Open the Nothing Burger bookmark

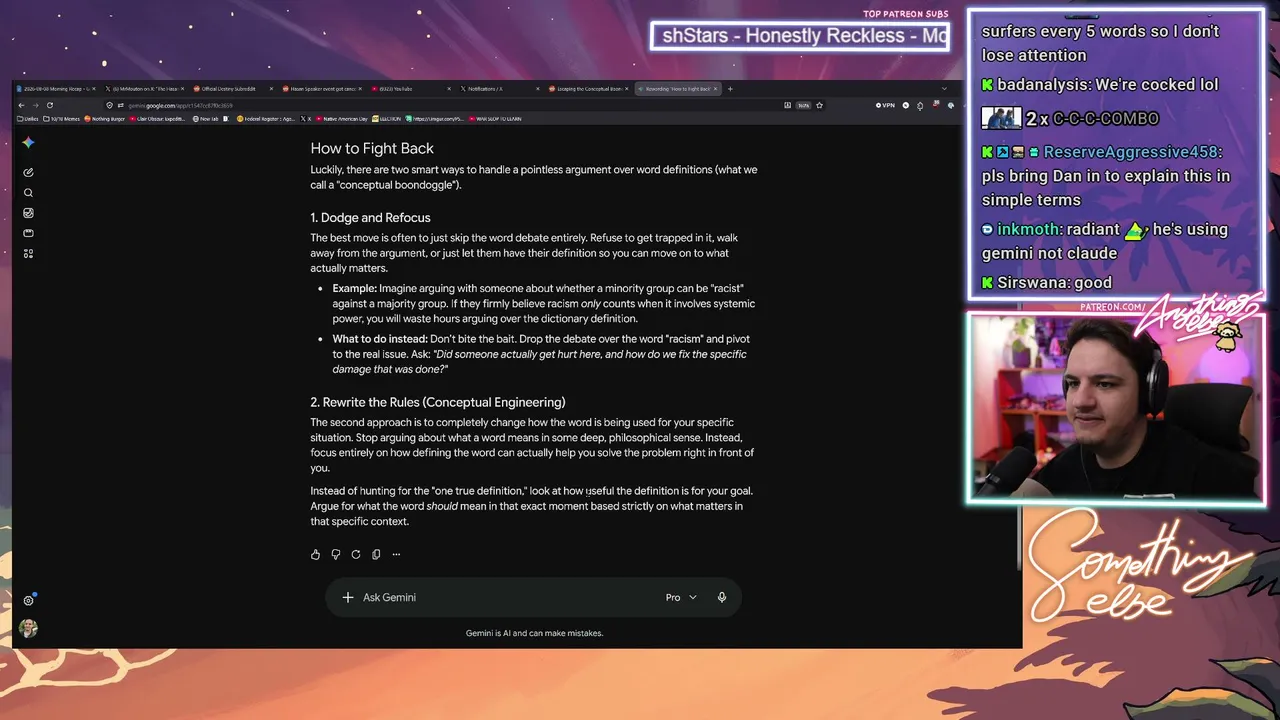click(106, 119)
